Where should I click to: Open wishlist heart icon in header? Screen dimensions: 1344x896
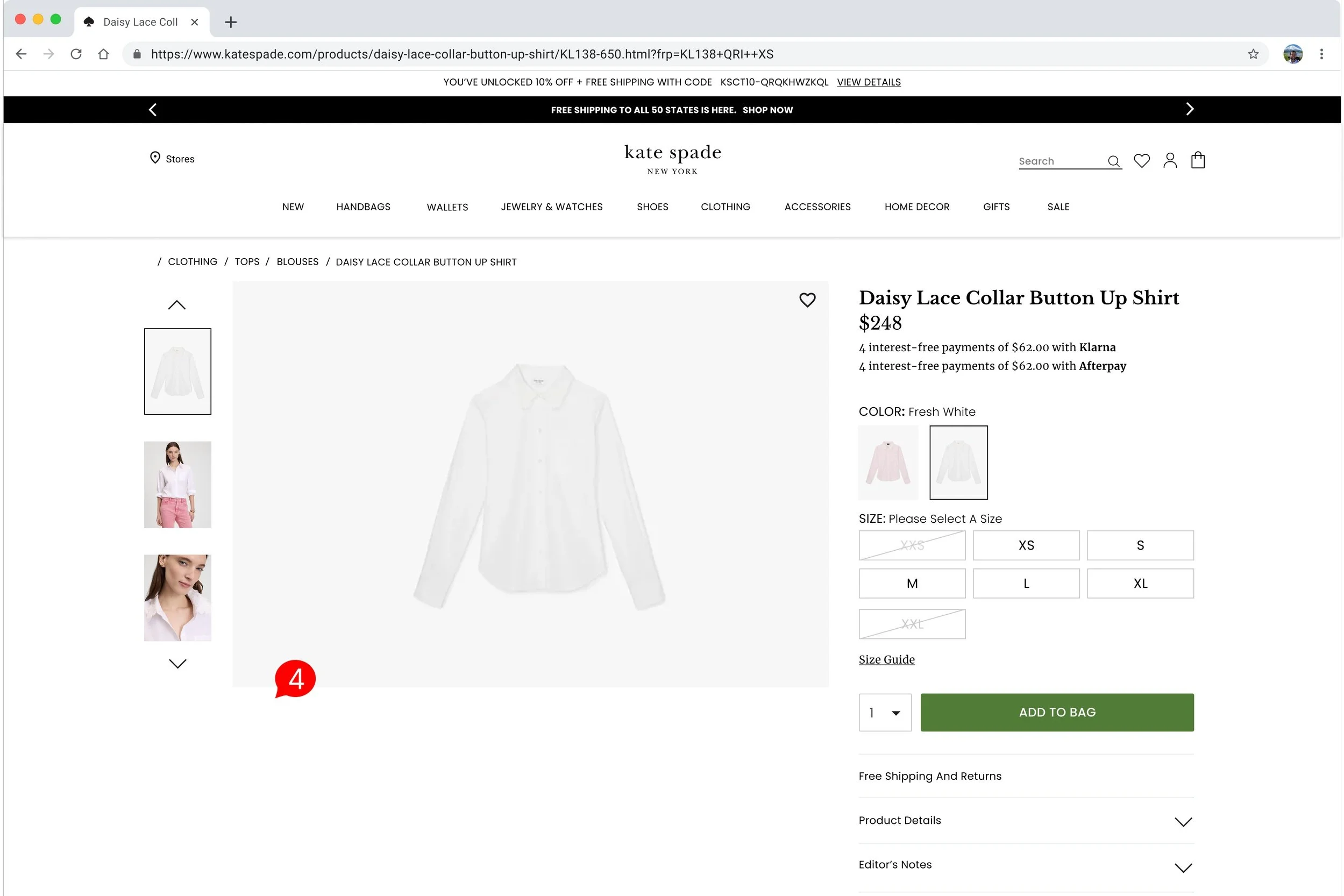(x=1141, y=161)
